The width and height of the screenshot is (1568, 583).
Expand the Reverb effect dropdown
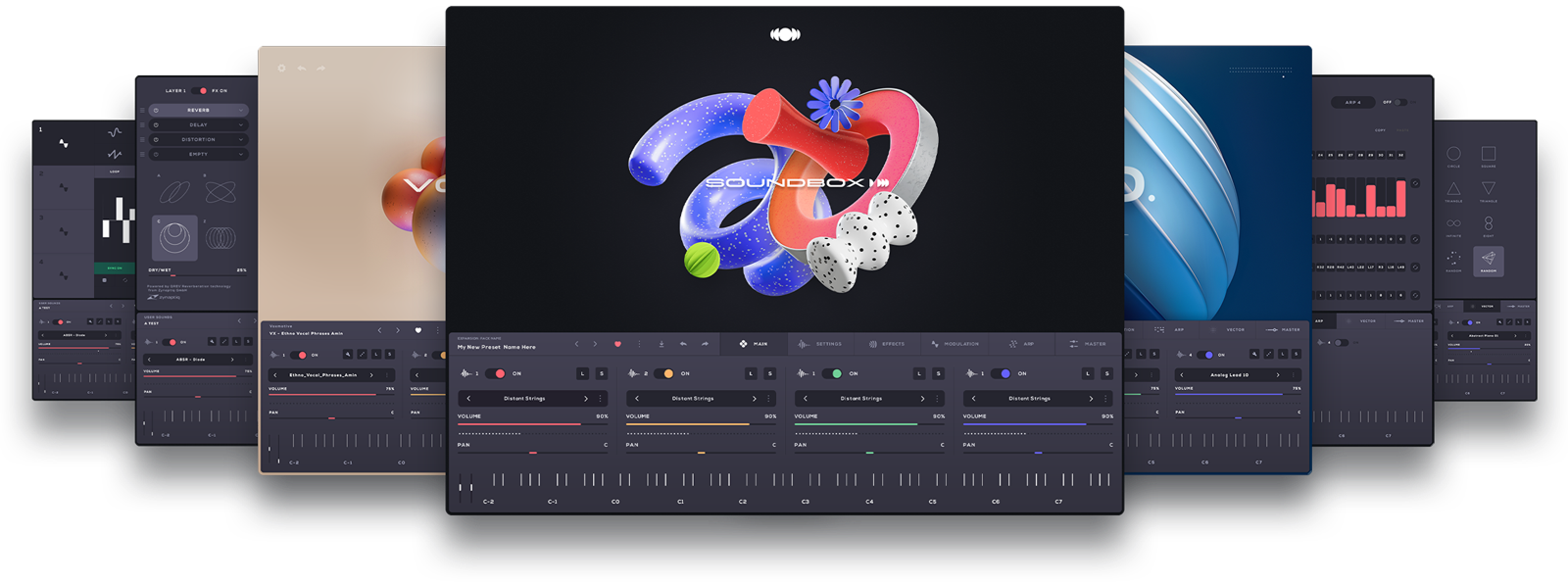[x=199, y=111]
